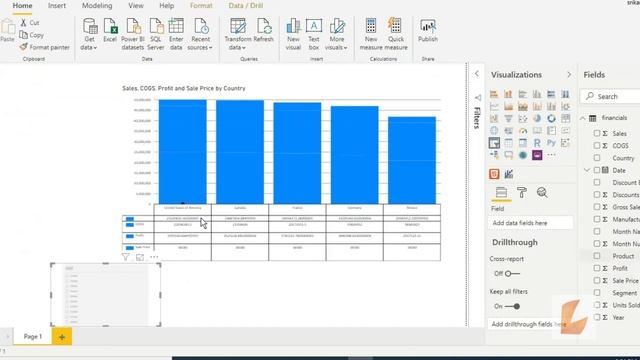640x360 pixels.
Task: Check the COGS field checkbox
Action: tap(597, 146)
